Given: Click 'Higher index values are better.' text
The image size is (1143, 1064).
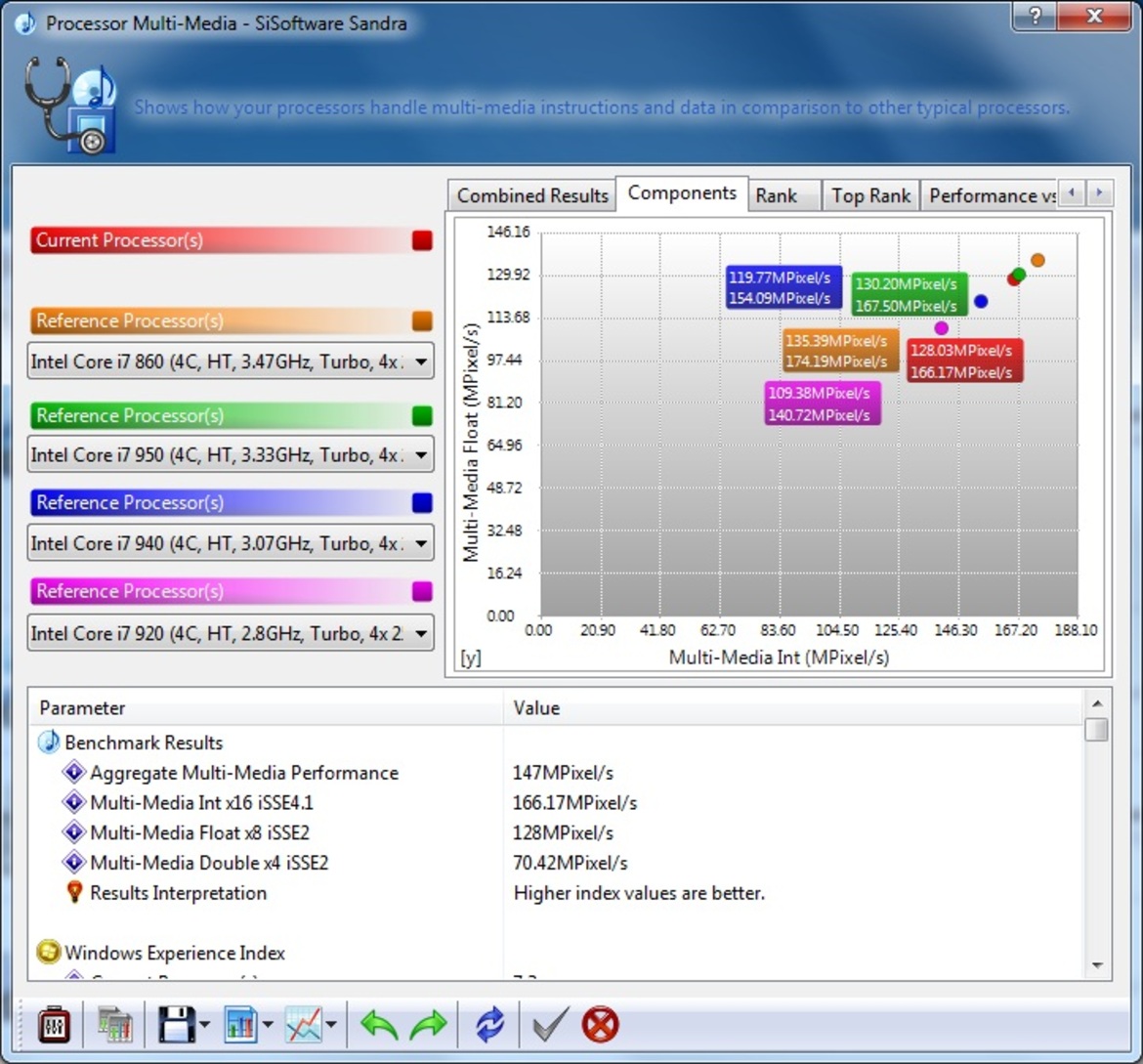Looking at the screenshot, I should tap(639, 893).
